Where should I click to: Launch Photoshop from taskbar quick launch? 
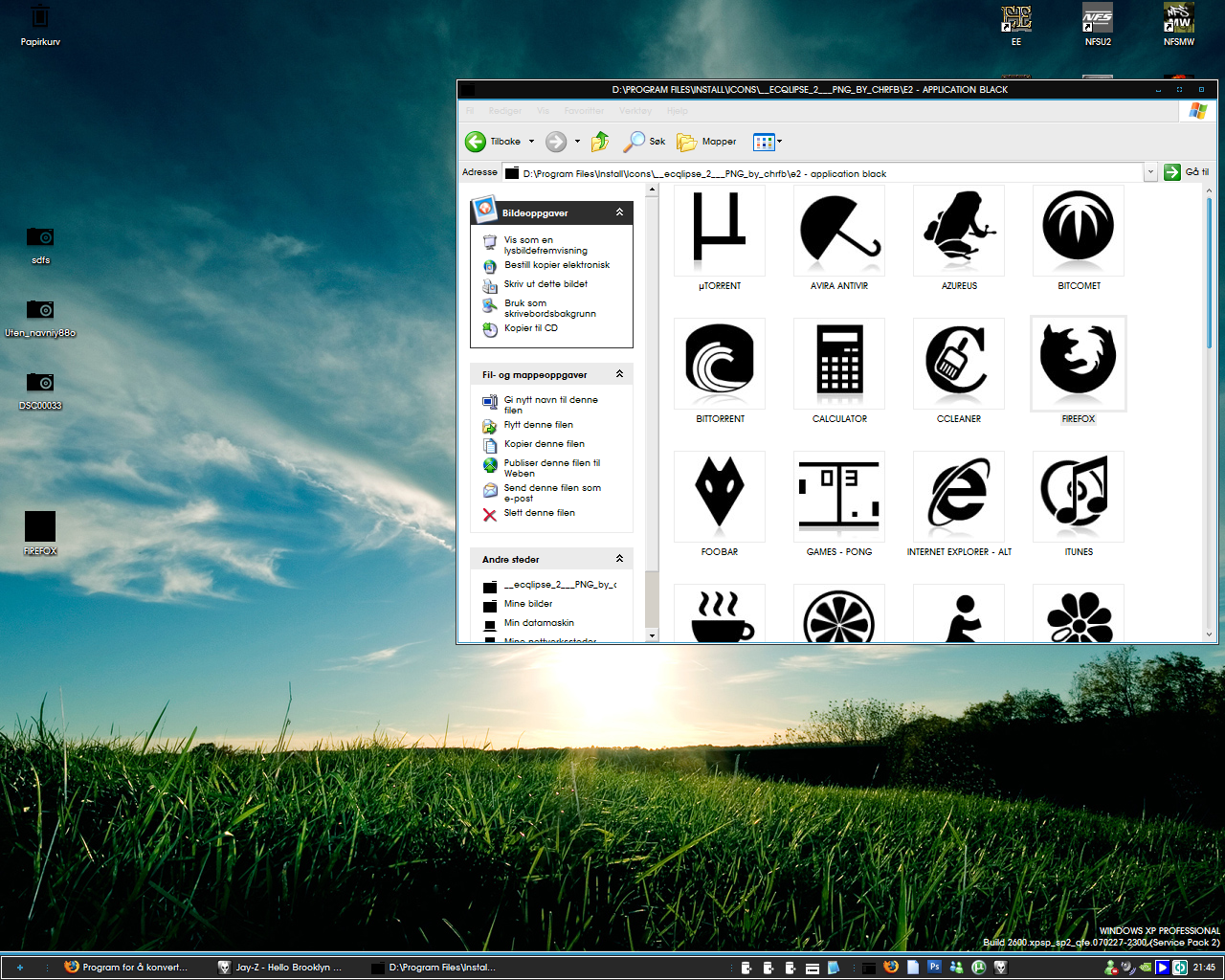934,967
